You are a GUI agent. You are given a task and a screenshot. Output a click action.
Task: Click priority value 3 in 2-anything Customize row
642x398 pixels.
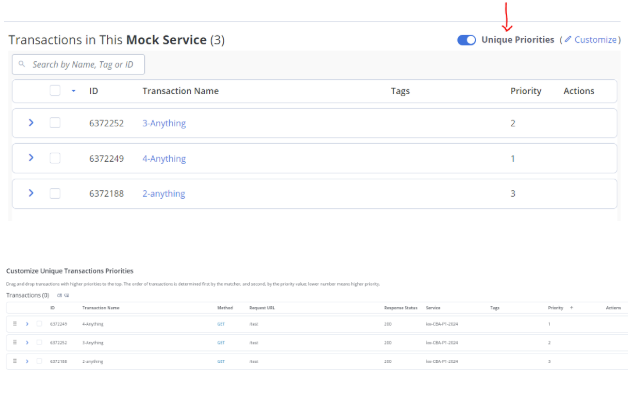[549, 362]
